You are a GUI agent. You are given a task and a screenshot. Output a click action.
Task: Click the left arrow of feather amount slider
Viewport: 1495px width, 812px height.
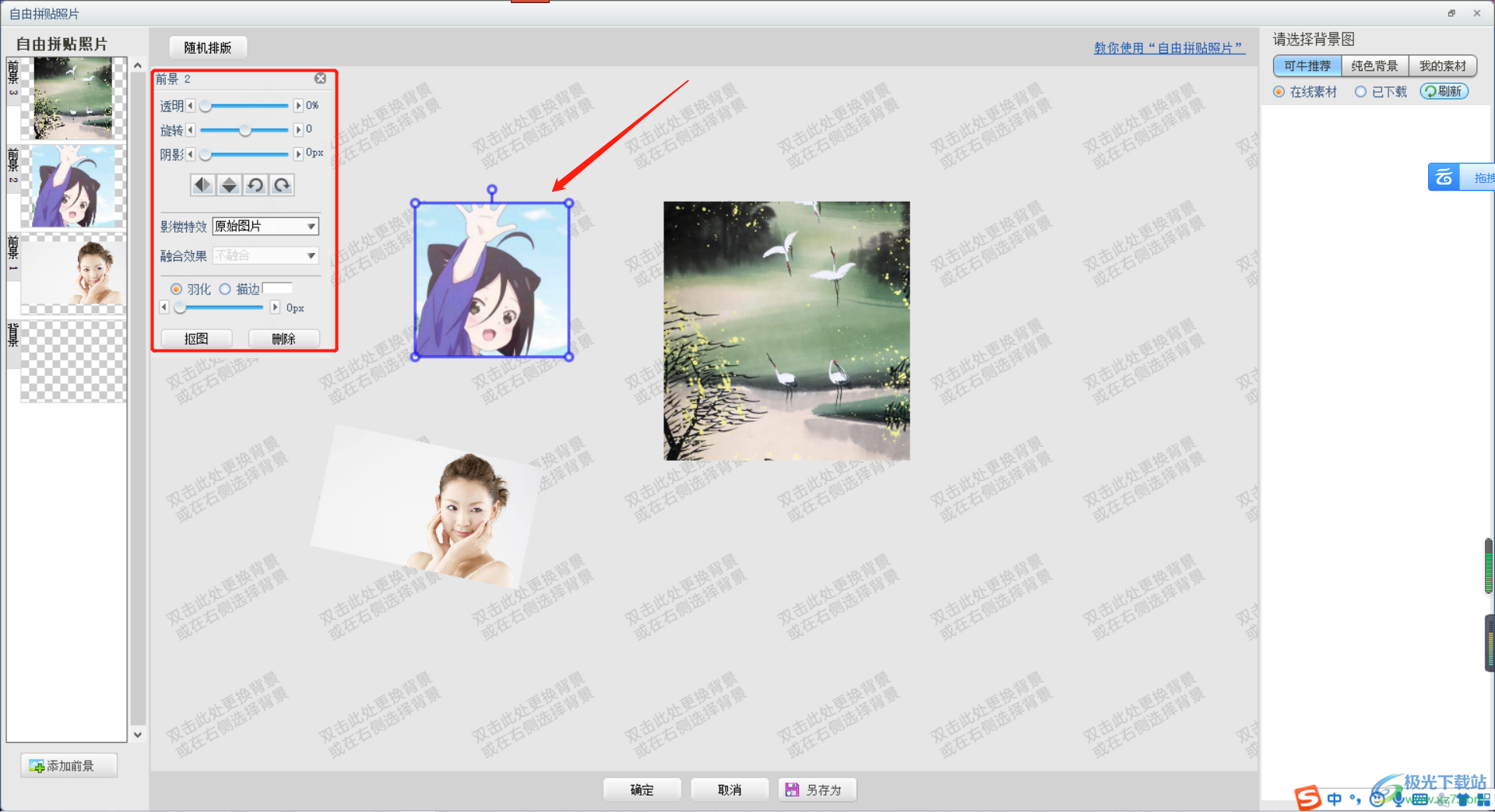coord(164,308)
